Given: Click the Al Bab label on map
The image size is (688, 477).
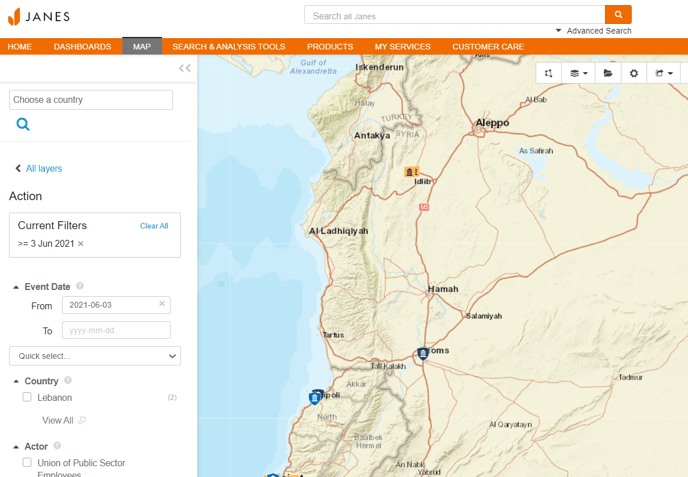Looking at the screenshot, I should (x=536, y=100).
